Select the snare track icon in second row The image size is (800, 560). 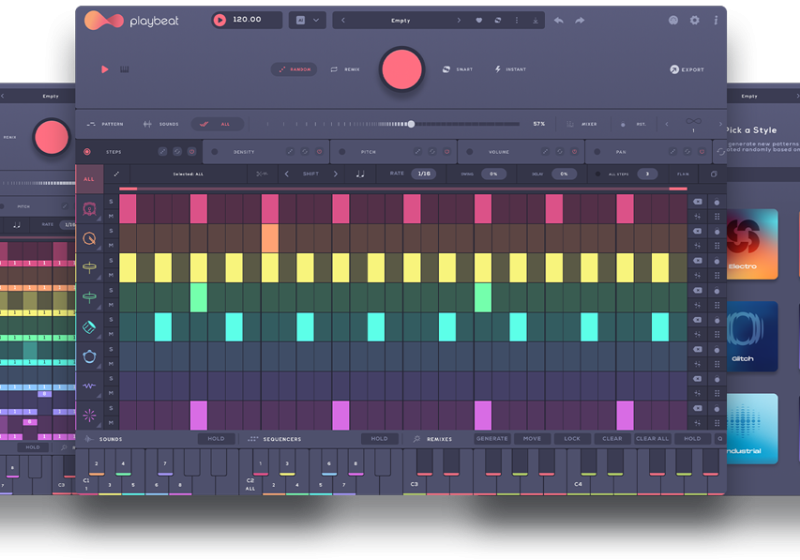[90, 238]
